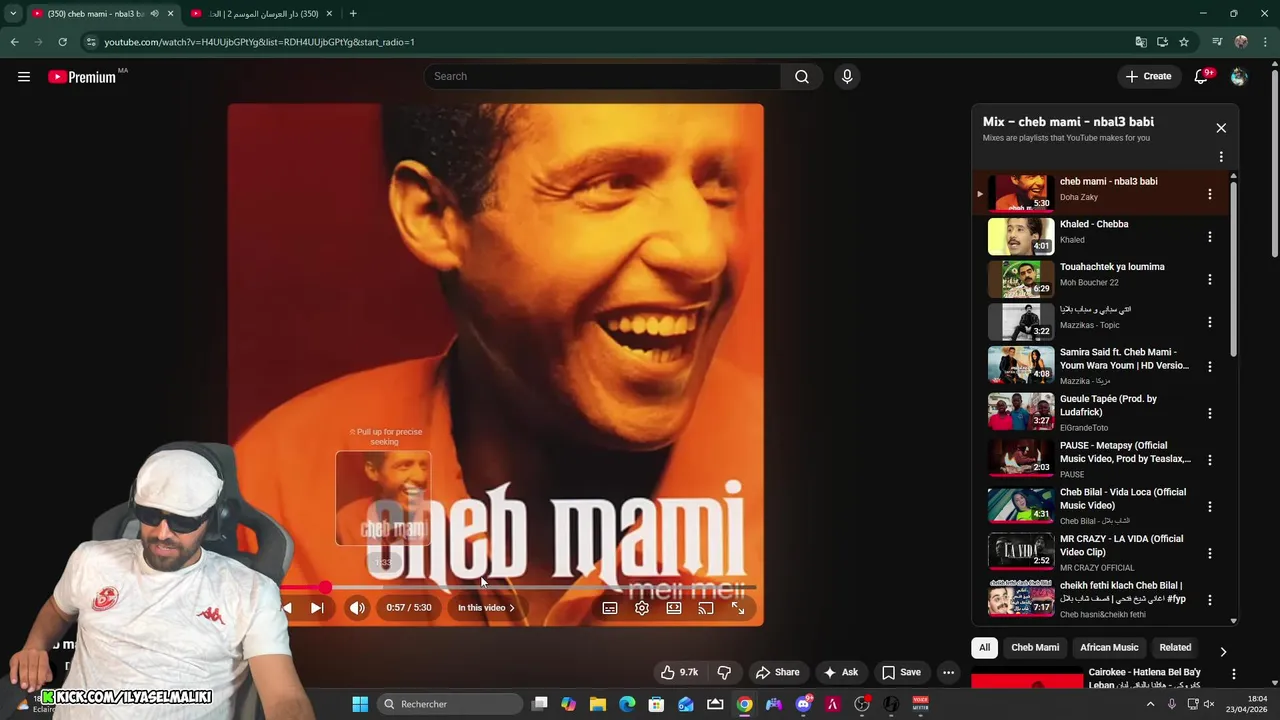Image resolution: width=1280 pixels, height=720 pixels.
Task: Open the Create button
Action: 1148,77
